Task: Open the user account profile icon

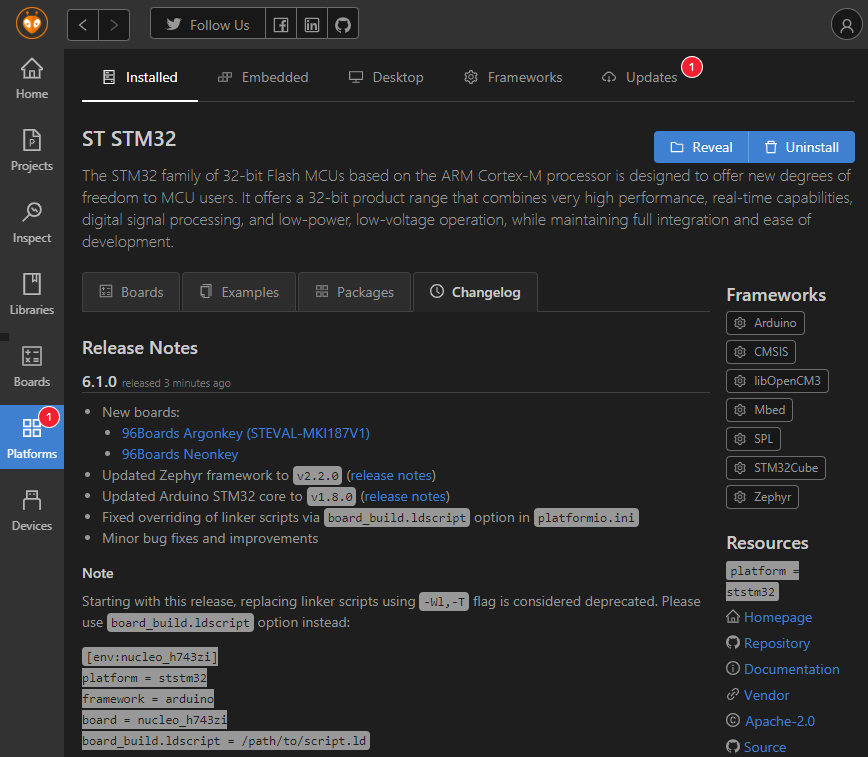Action: pyautogui.click(x=846, y=25)
